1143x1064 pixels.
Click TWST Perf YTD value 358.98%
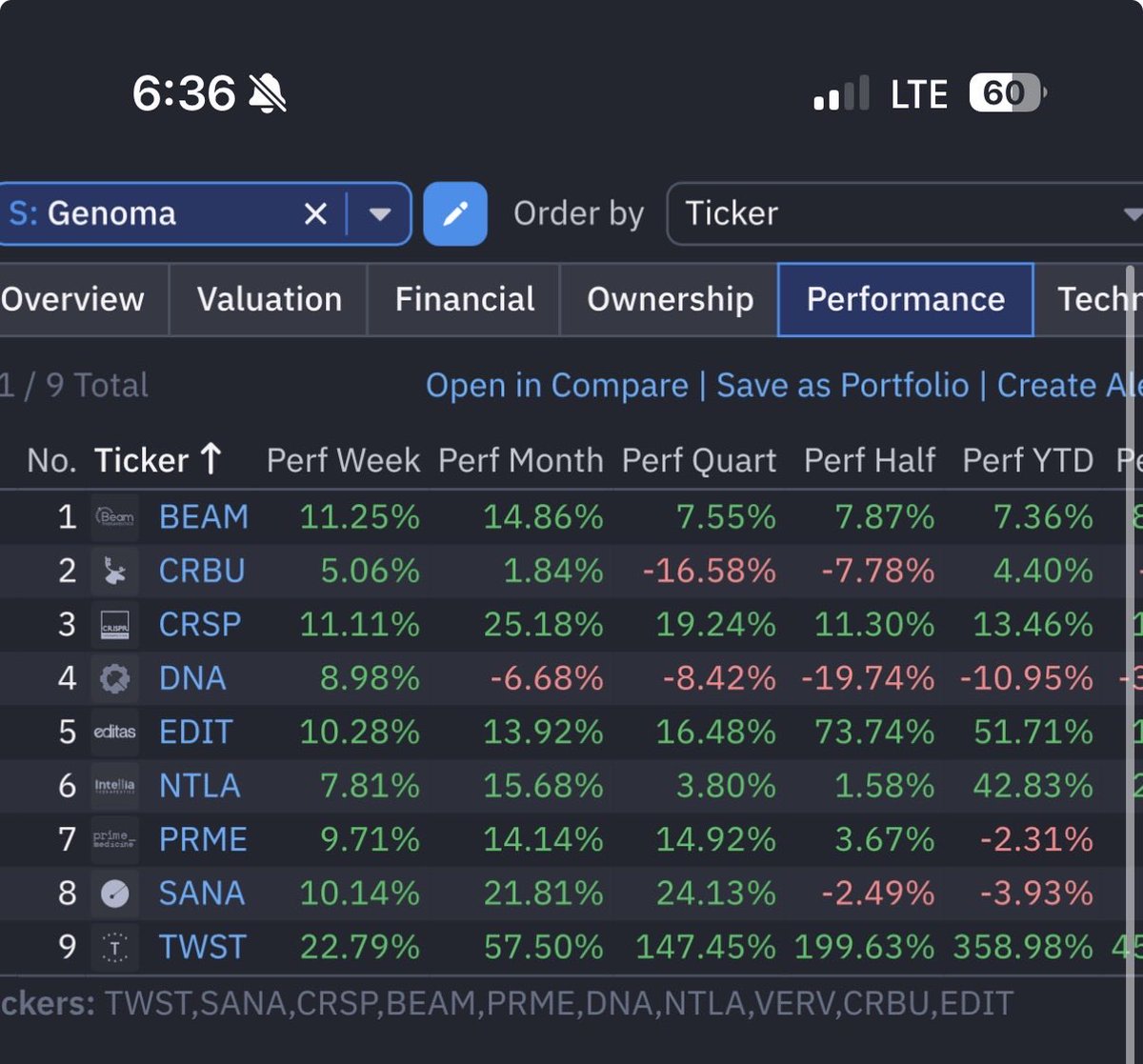coord(1023,947)
